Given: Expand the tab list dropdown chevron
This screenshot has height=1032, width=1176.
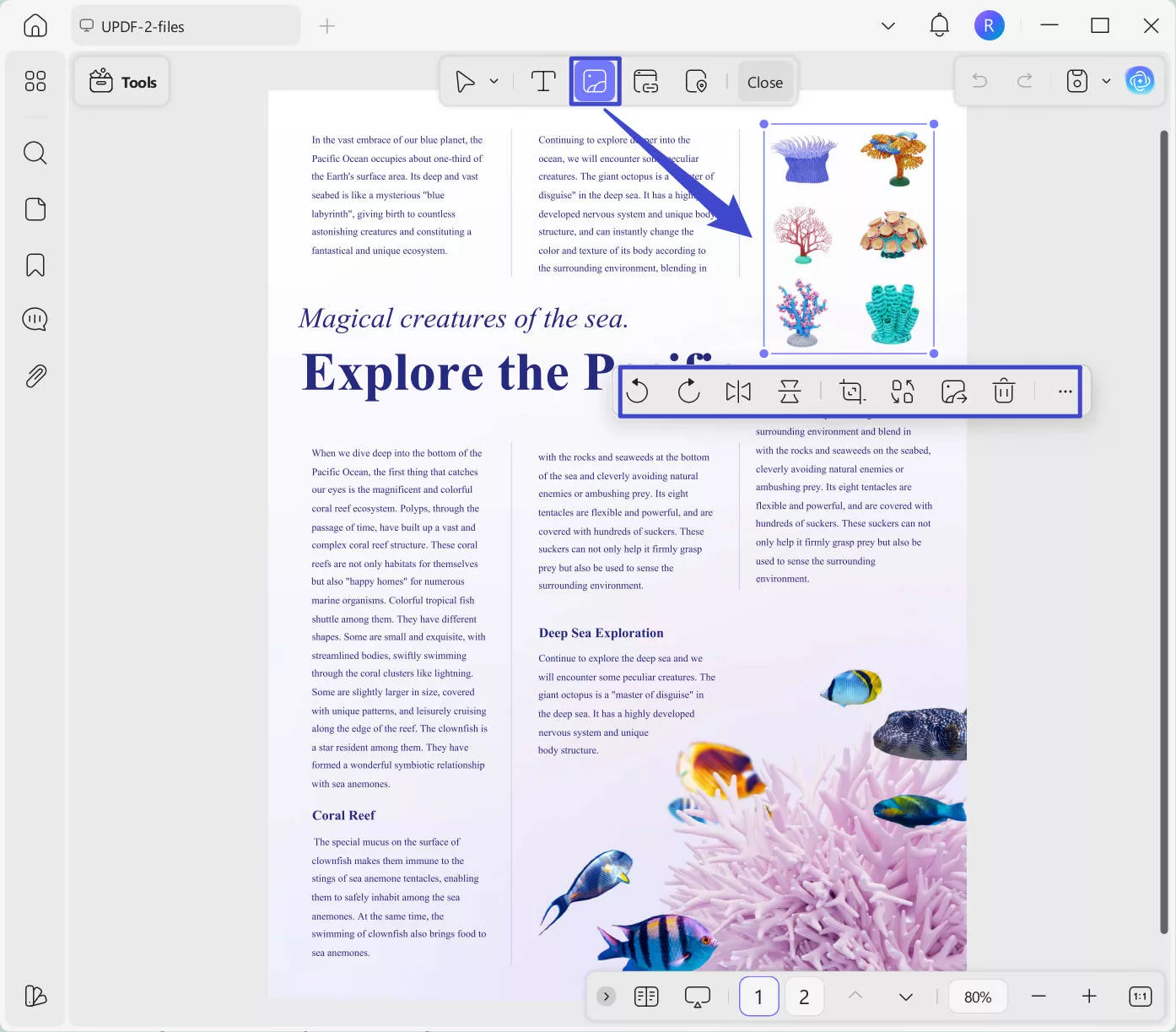Looking at the screenshot, I should 888,26.
